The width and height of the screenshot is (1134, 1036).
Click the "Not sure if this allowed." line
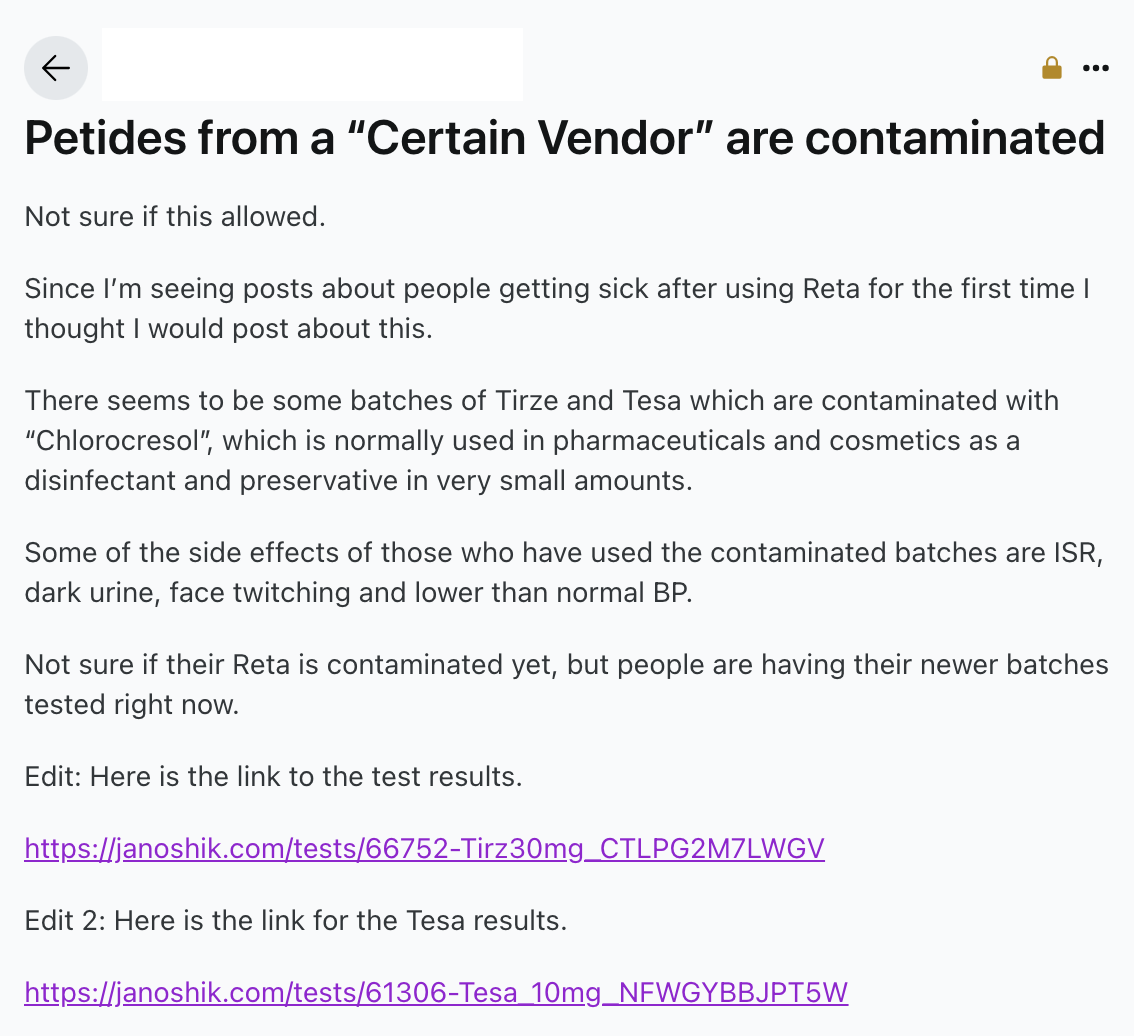pyautogui.click(x=175, y=216)
